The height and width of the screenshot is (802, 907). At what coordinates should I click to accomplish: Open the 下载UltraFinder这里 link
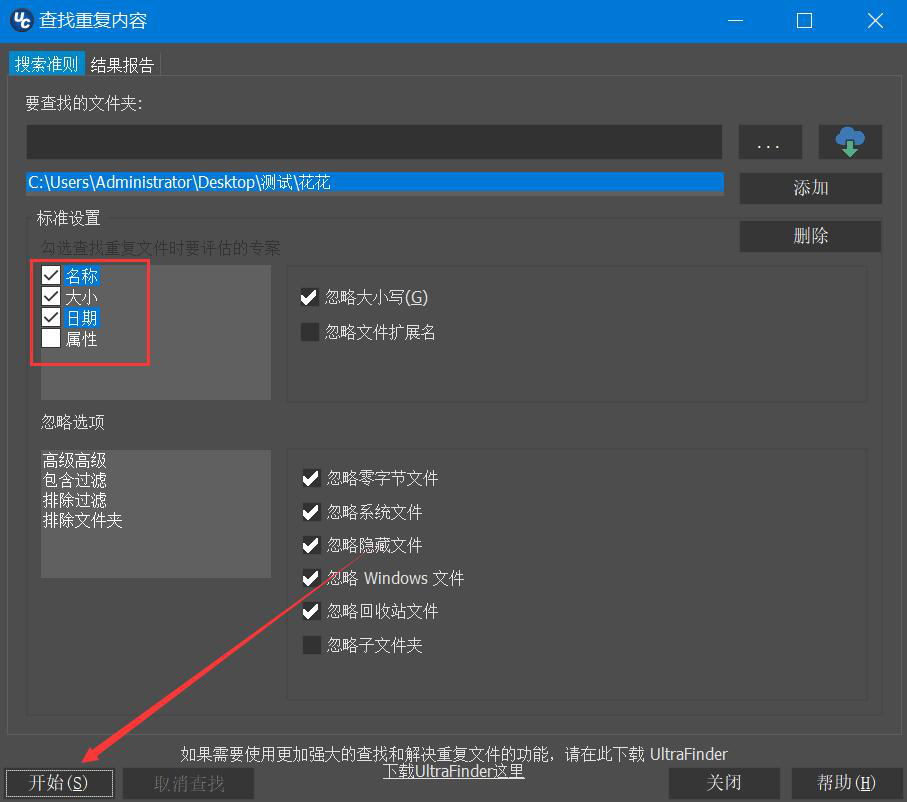(454, 771)
